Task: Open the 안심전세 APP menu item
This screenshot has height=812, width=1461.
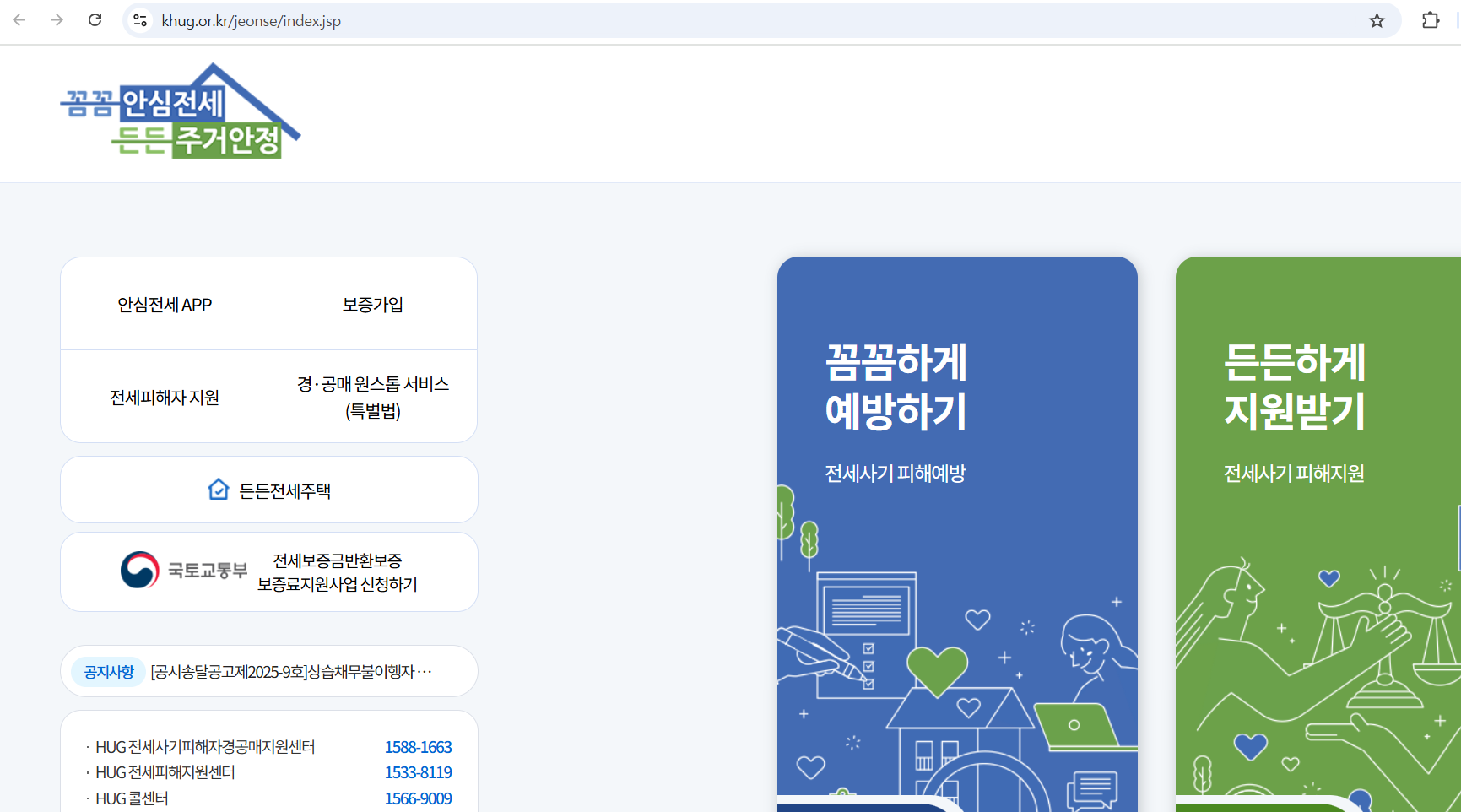Action: 165,304
